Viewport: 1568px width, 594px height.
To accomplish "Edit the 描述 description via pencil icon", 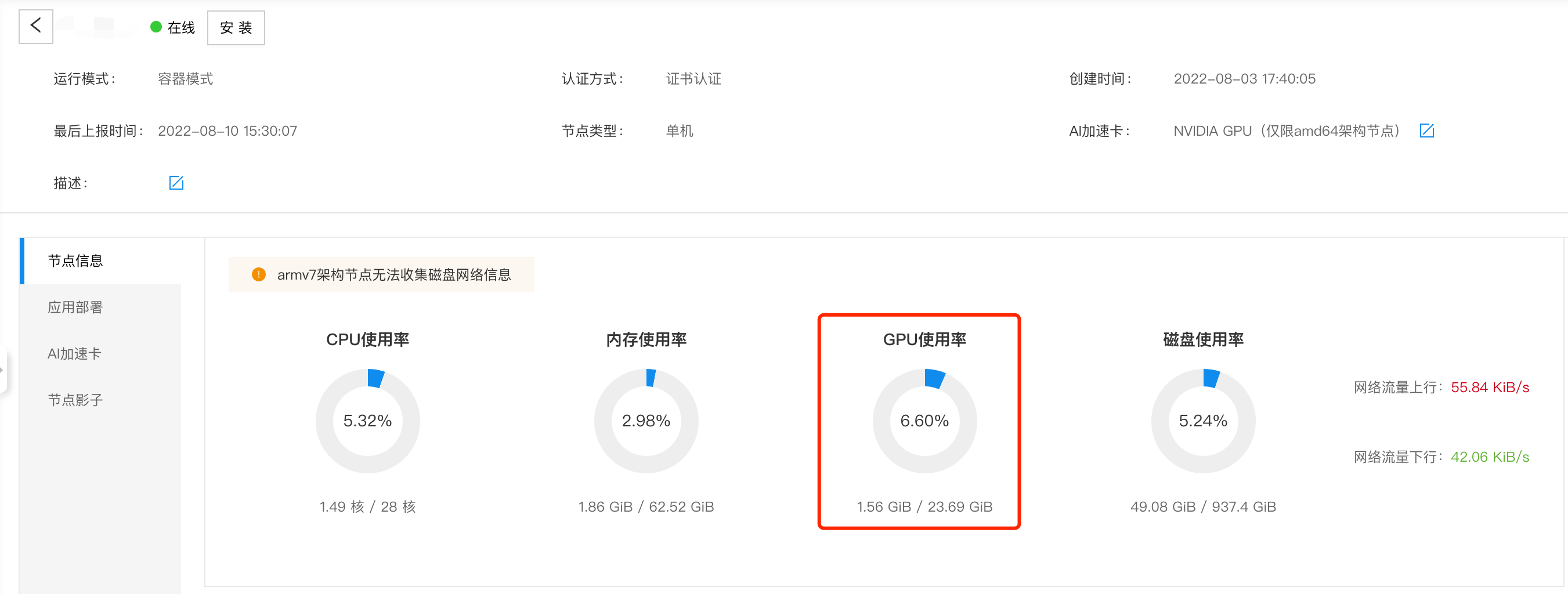I will click(176, 183).
